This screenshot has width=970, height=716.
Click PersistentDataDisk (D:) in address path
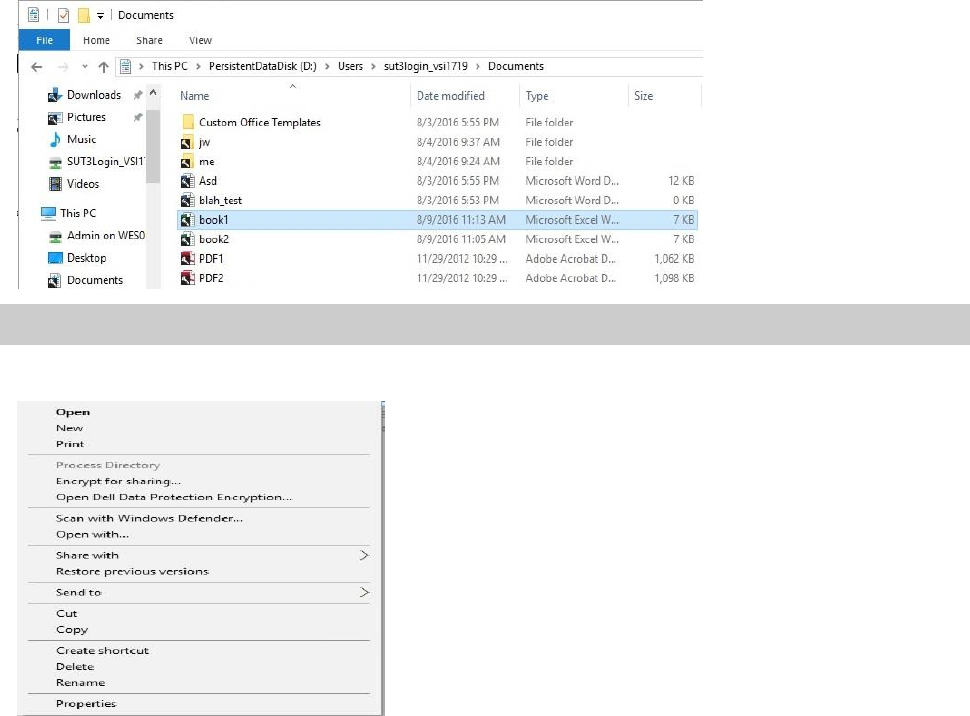(262, 66)
